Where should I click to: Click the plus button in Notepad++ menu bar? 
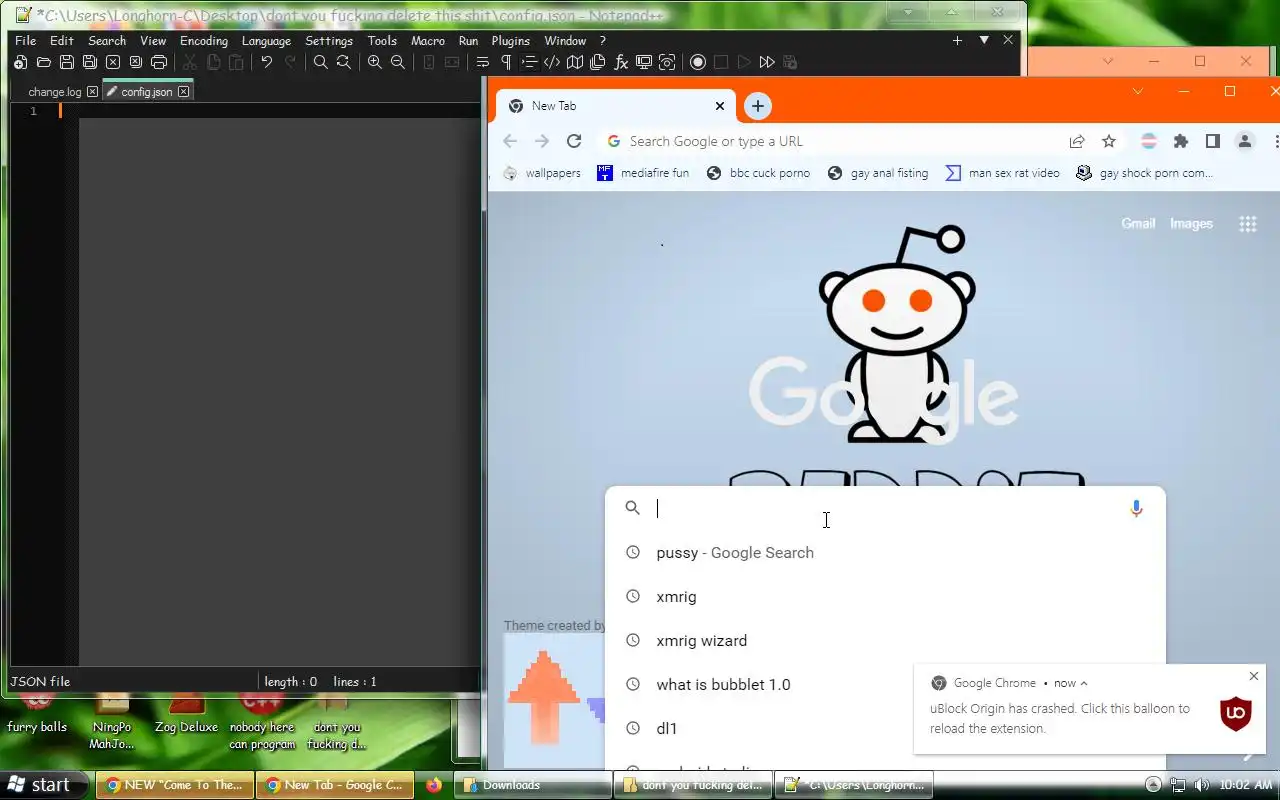tap(957, 40)
